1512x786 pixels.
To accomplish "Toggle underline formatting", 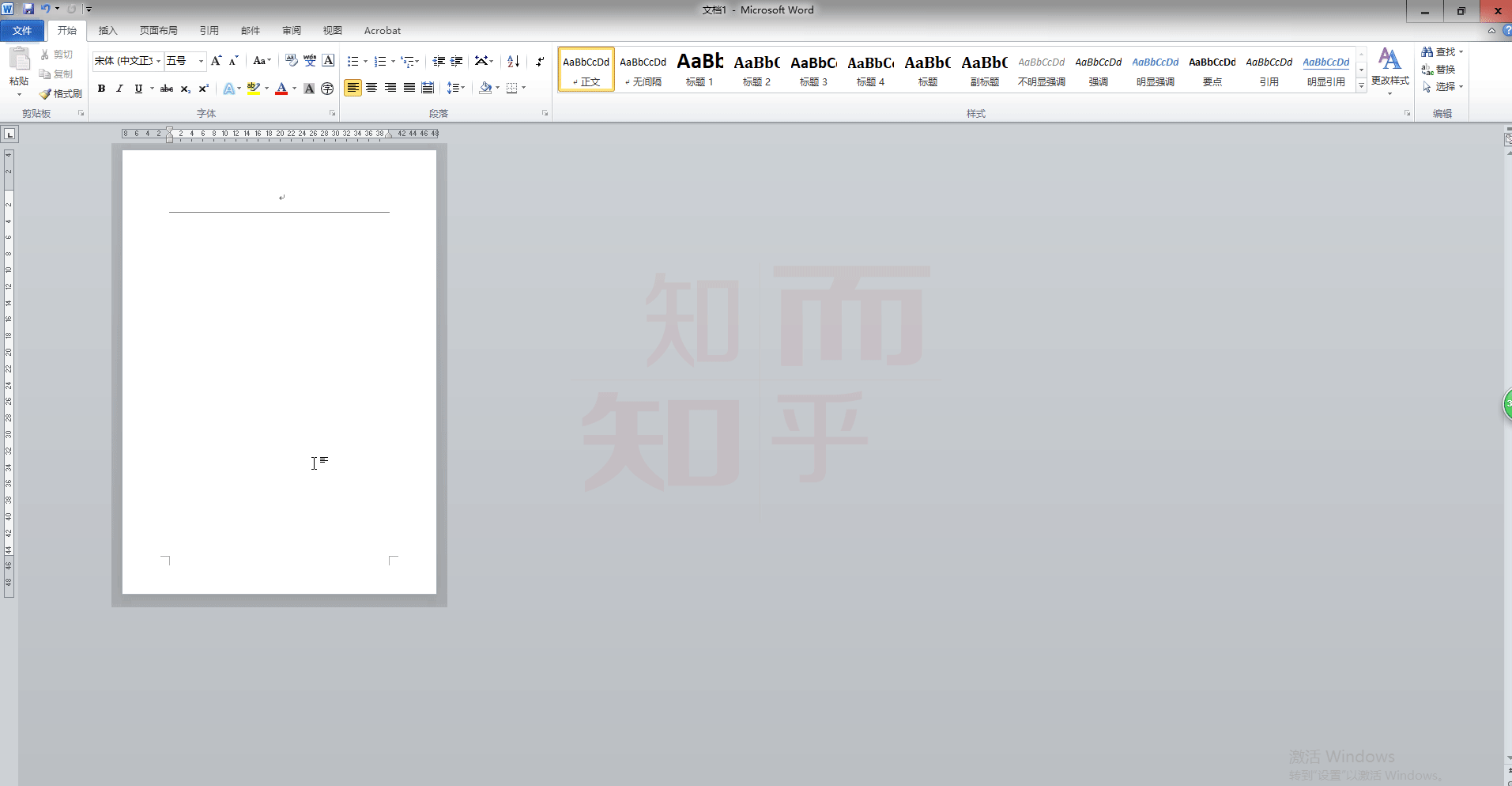I will [x=138, y=89].
